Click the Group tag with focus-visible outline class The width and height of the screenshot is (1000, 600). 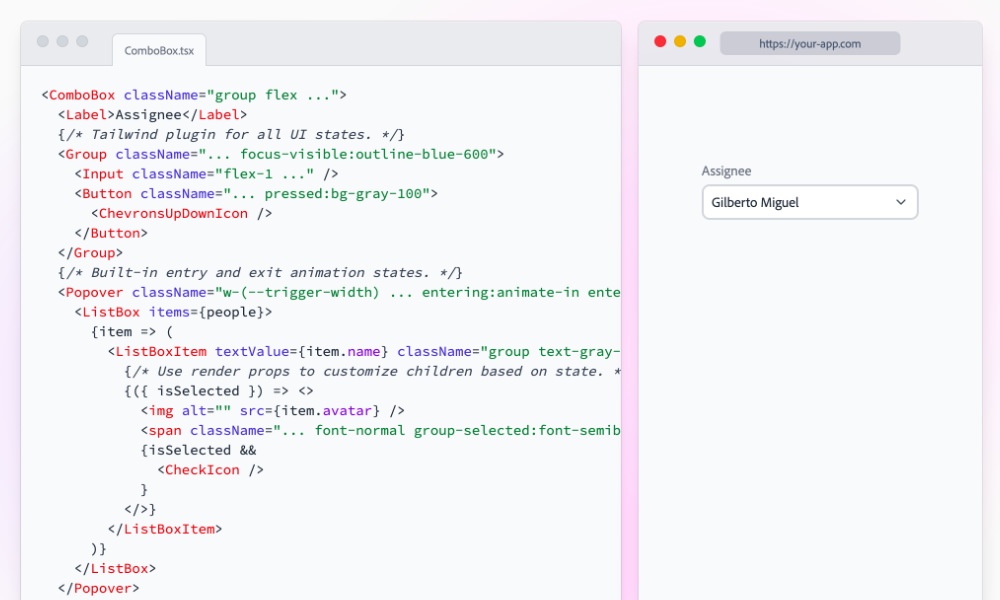[x=88, y=153]
